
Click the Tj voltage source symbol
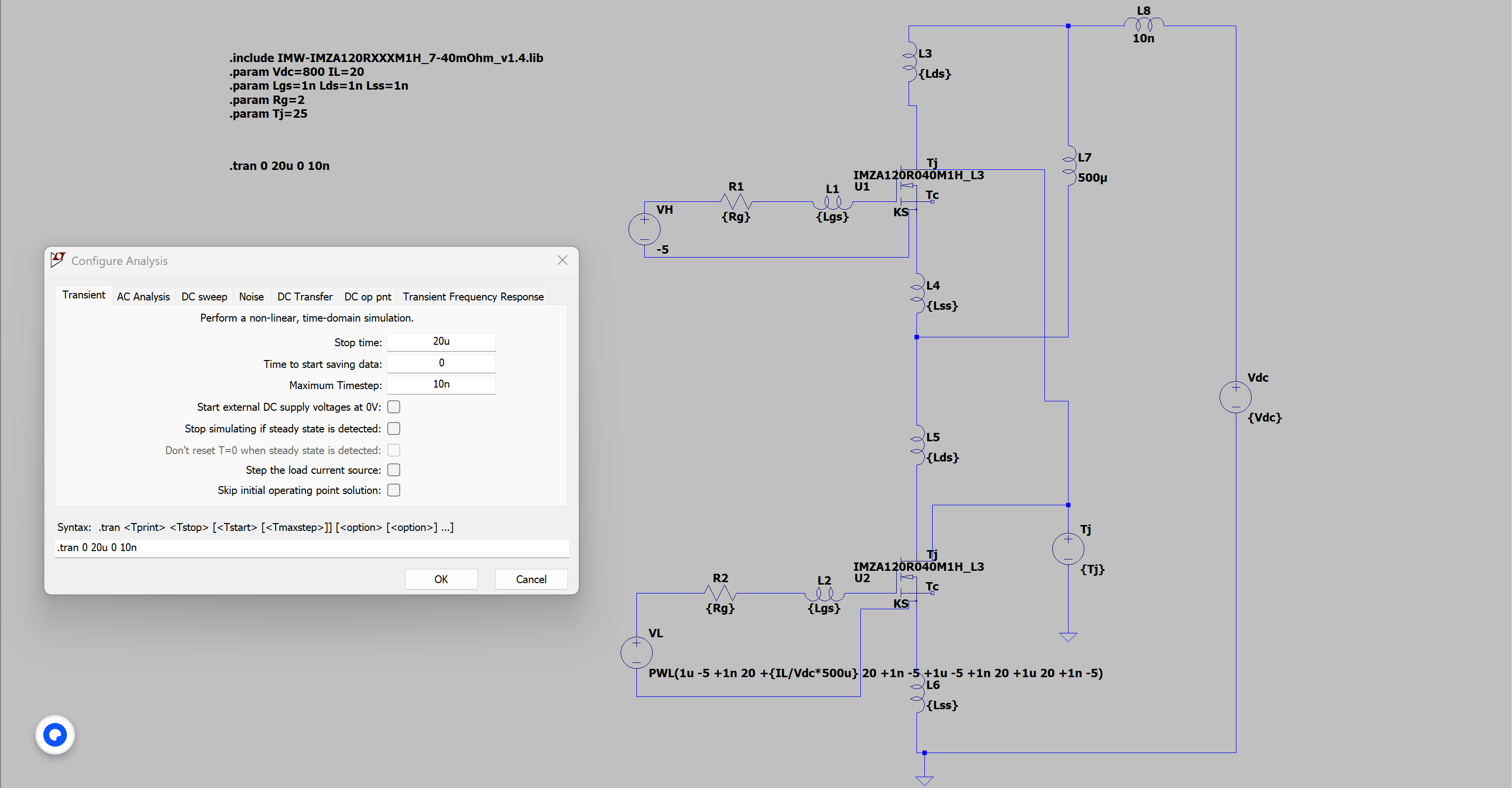(x=1068, y=549)
